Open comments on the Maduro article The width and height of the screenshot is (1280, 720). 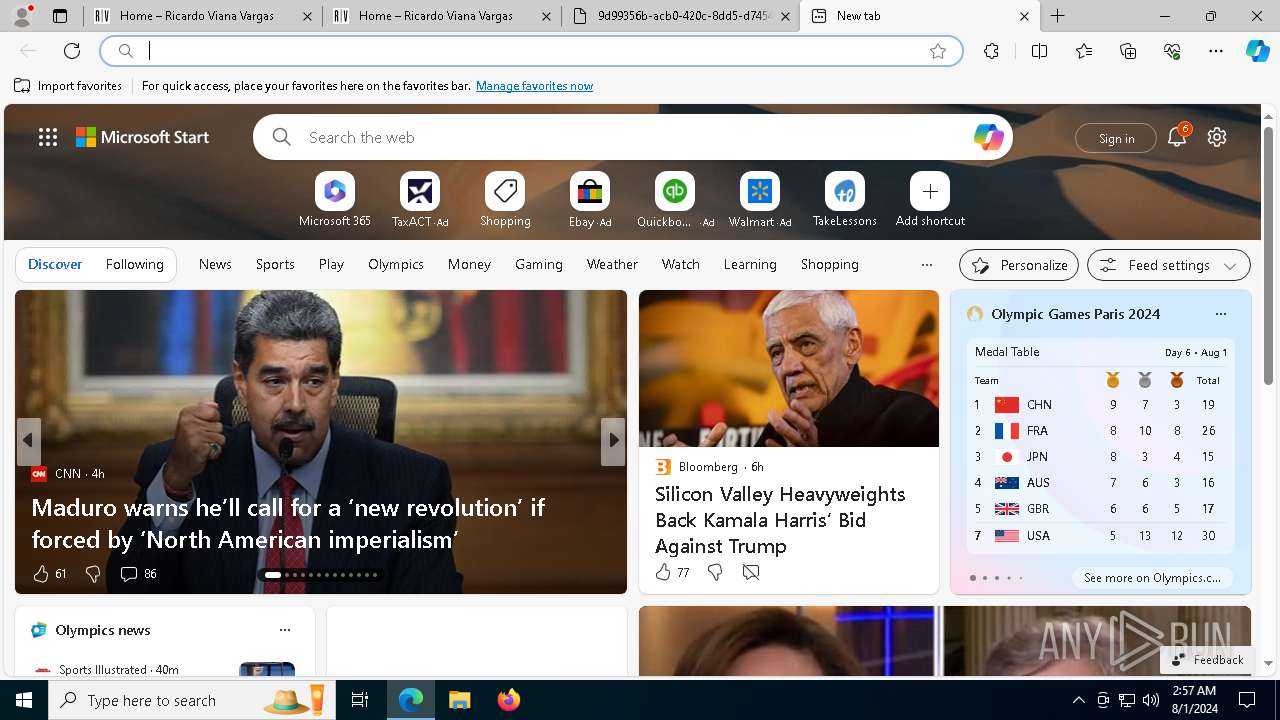click(138, 574)
